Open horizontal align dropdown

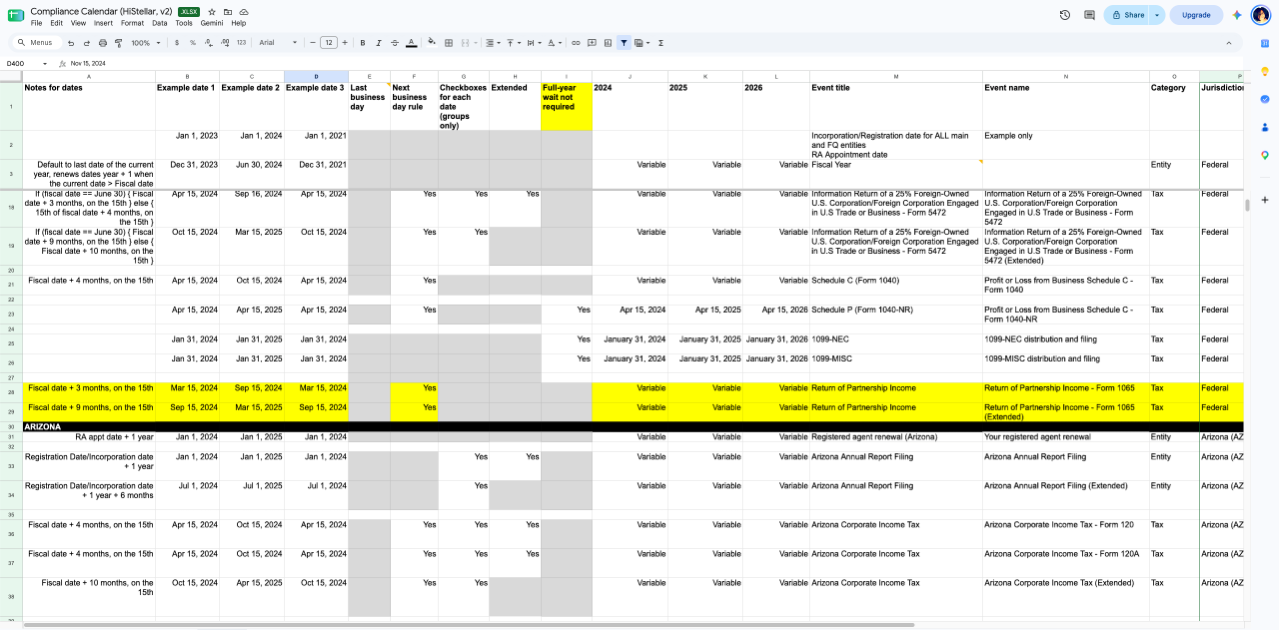coord(492,43)
